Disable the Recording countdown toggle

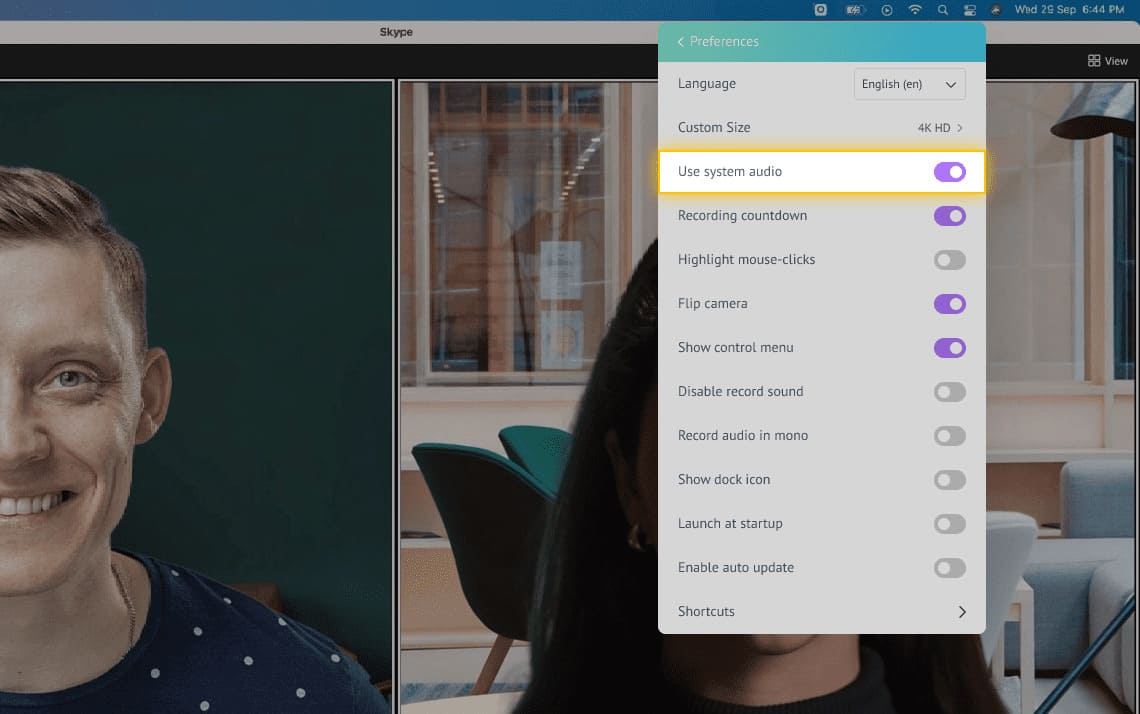pos(949,216)
